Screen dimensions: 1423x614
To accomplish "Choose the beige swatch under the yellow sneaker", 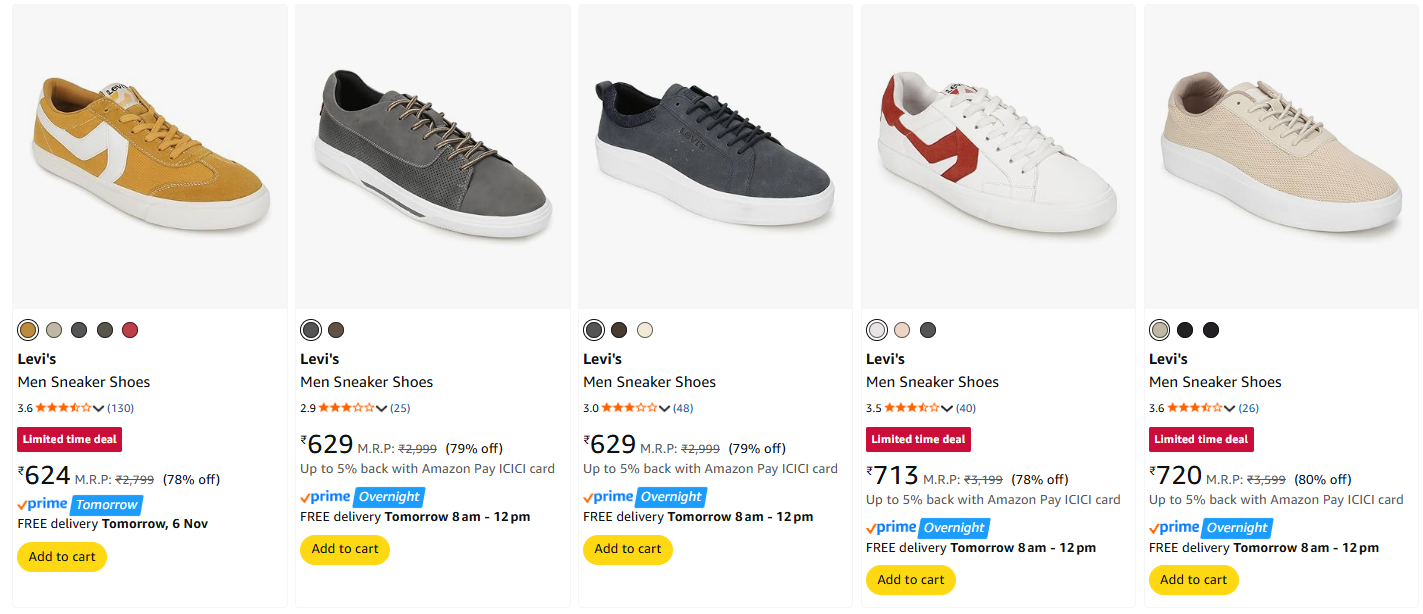I will click(54, 330).
